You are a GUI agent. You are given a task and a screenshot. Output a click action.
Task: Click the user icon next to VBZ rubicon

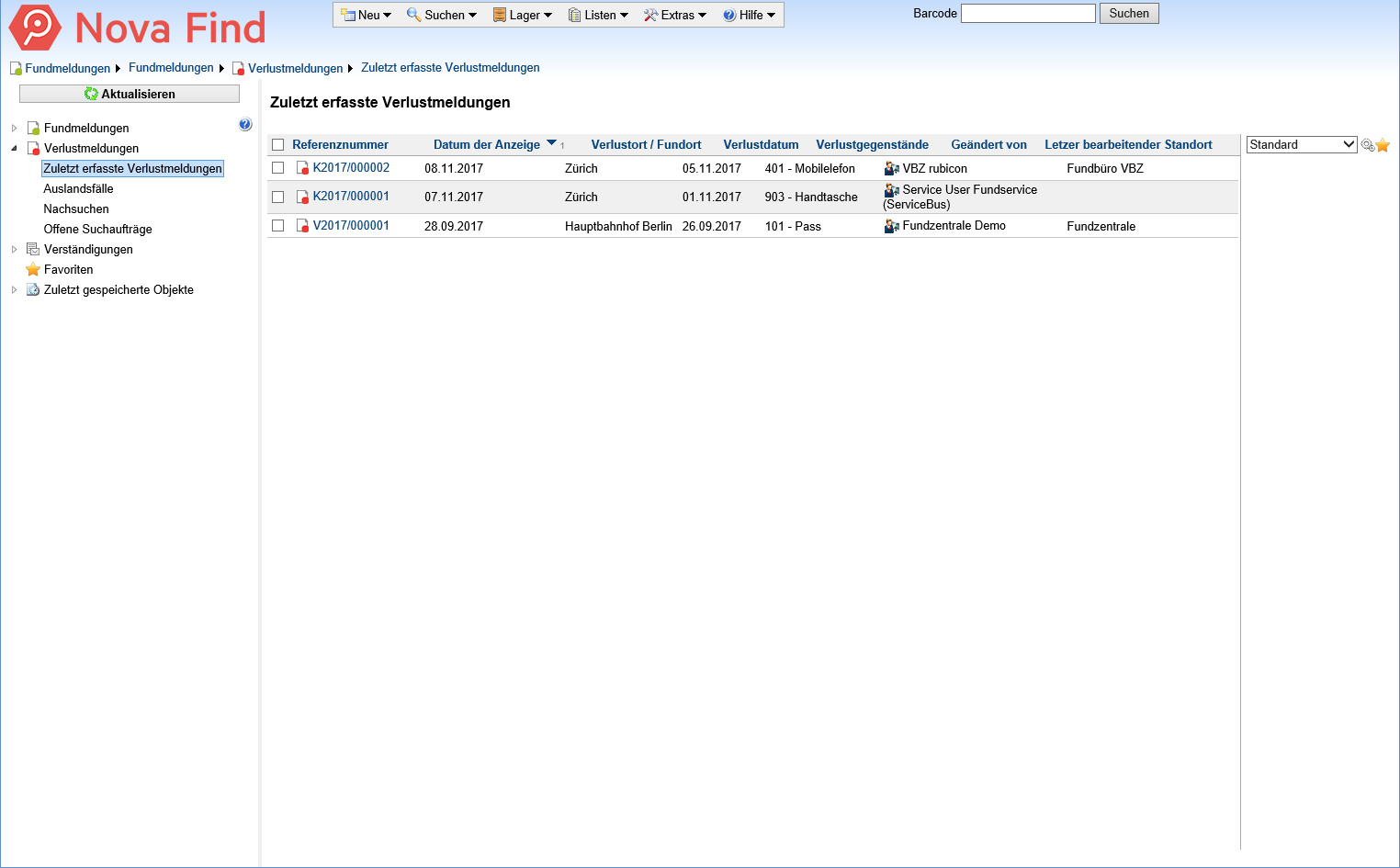[x=891, y=169]
